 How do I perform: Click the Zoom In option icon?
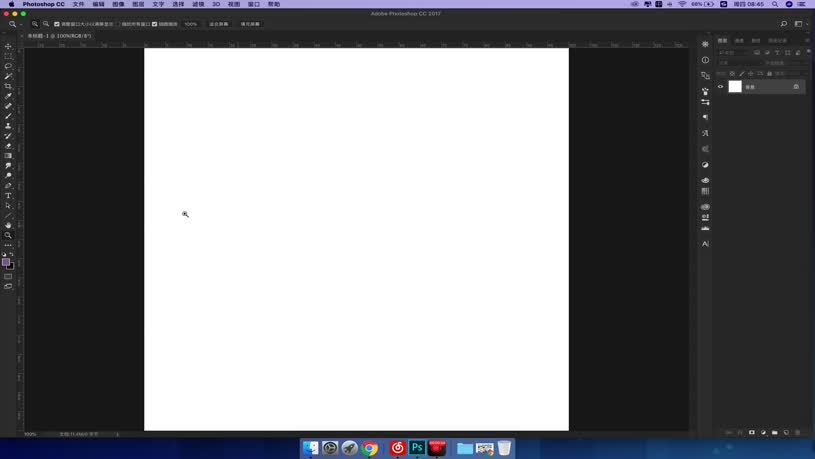[35, 24]
